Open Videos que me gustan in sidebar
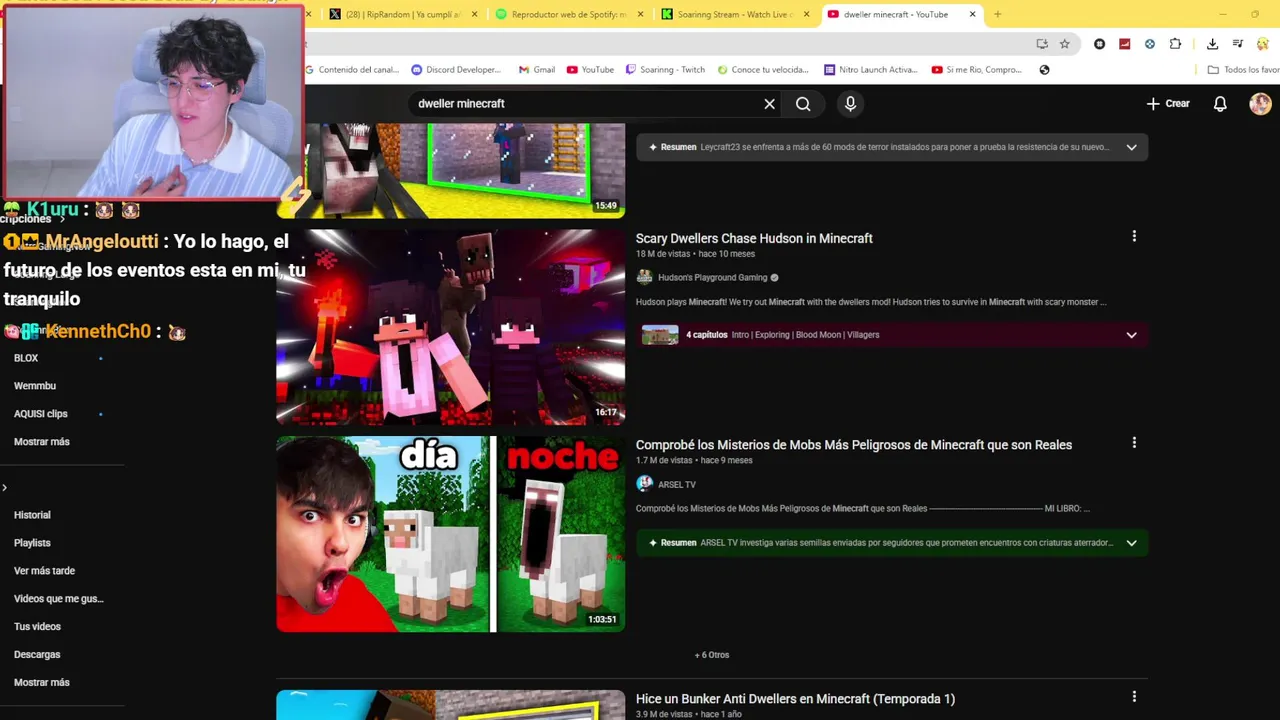 (59, 599)
